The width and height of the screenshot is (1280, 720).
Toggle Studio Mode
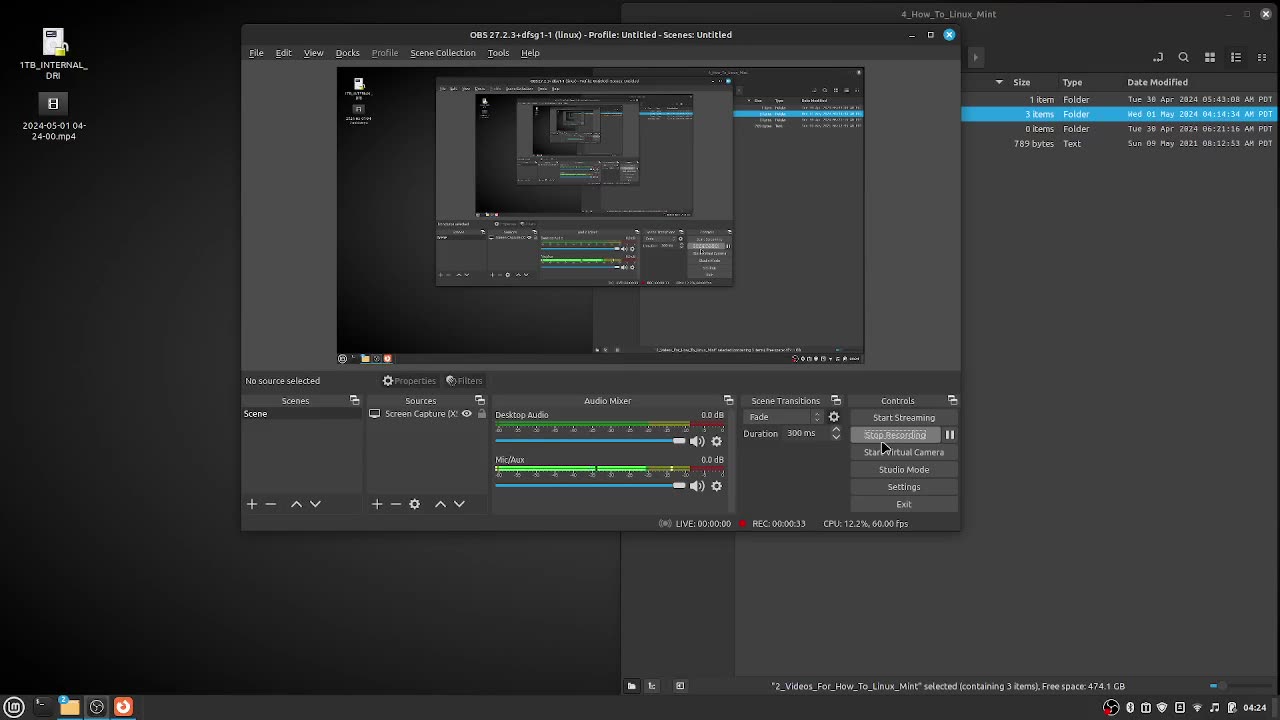(x=904, y=470)
